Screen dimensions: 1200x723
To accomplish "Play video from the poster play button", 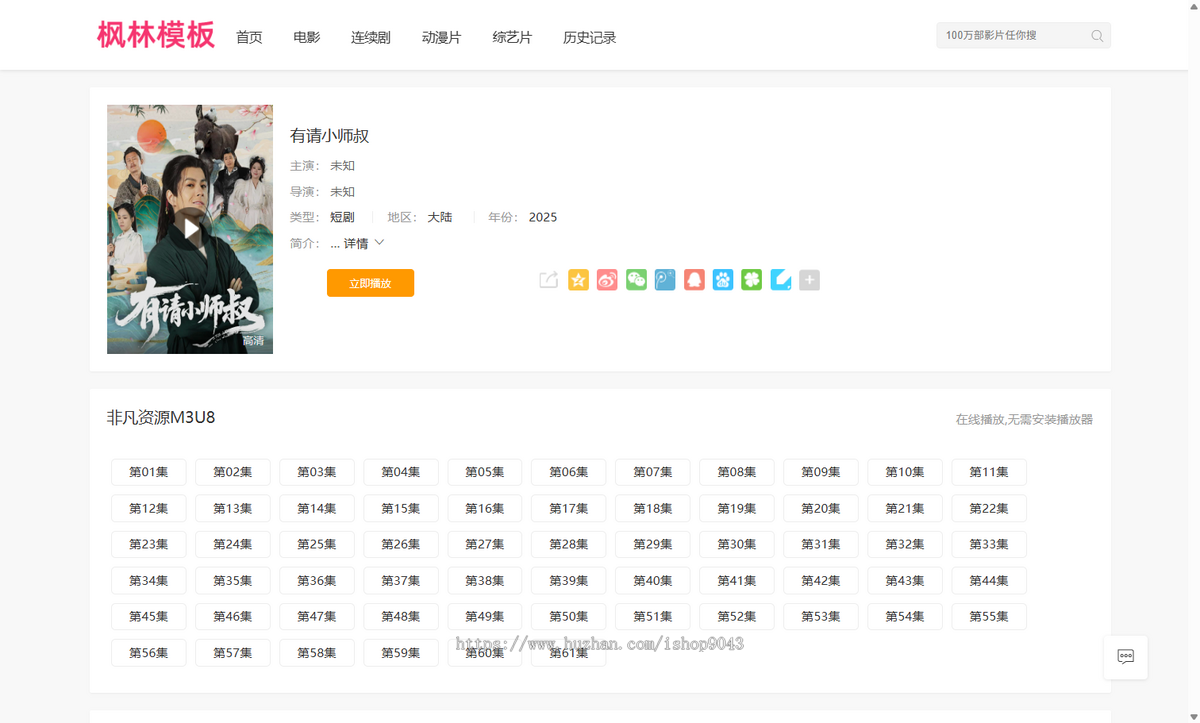I will [190, 229].
